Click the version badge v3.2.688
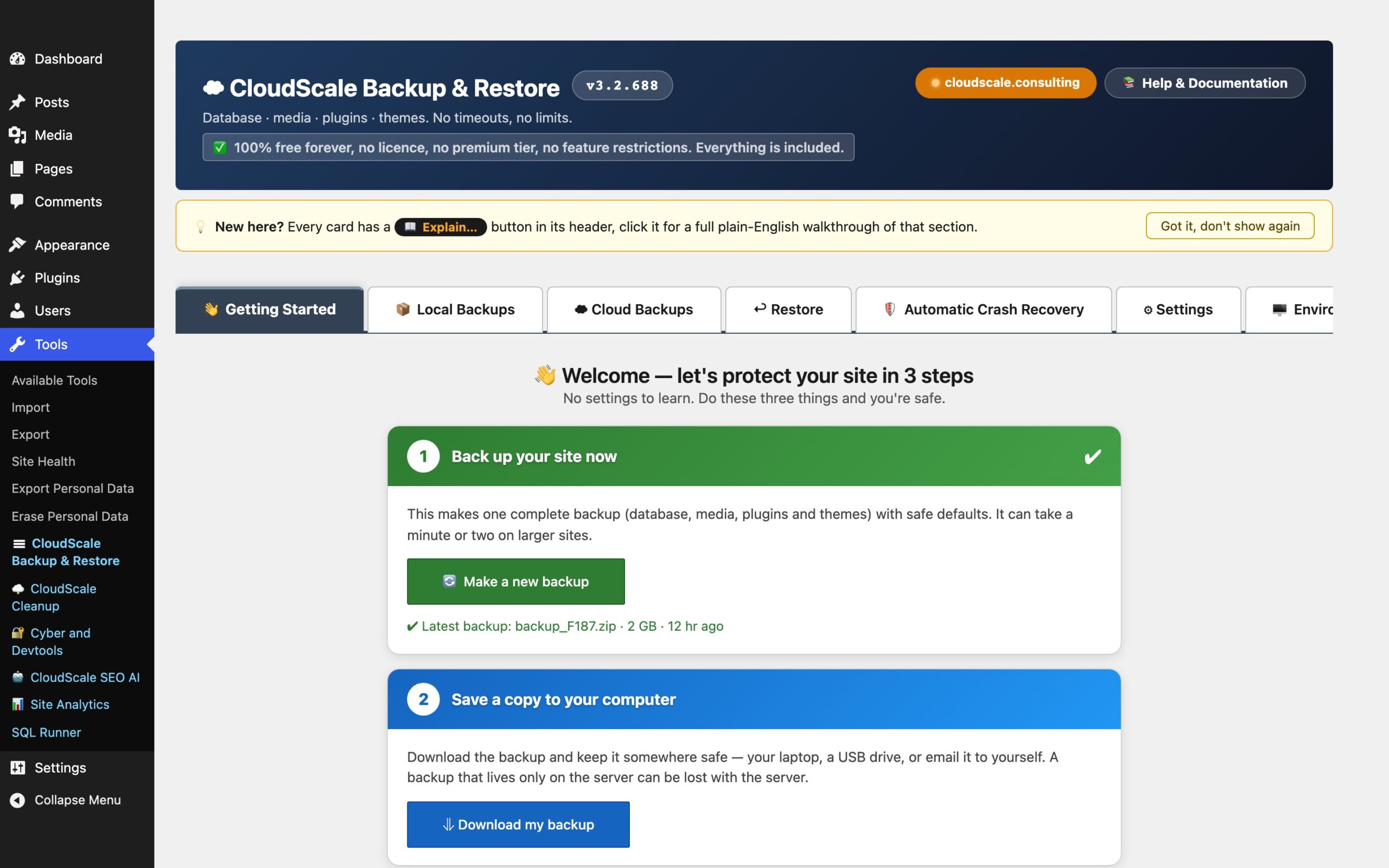Viewport: 1389px width, 868px height. pos(622,86)
